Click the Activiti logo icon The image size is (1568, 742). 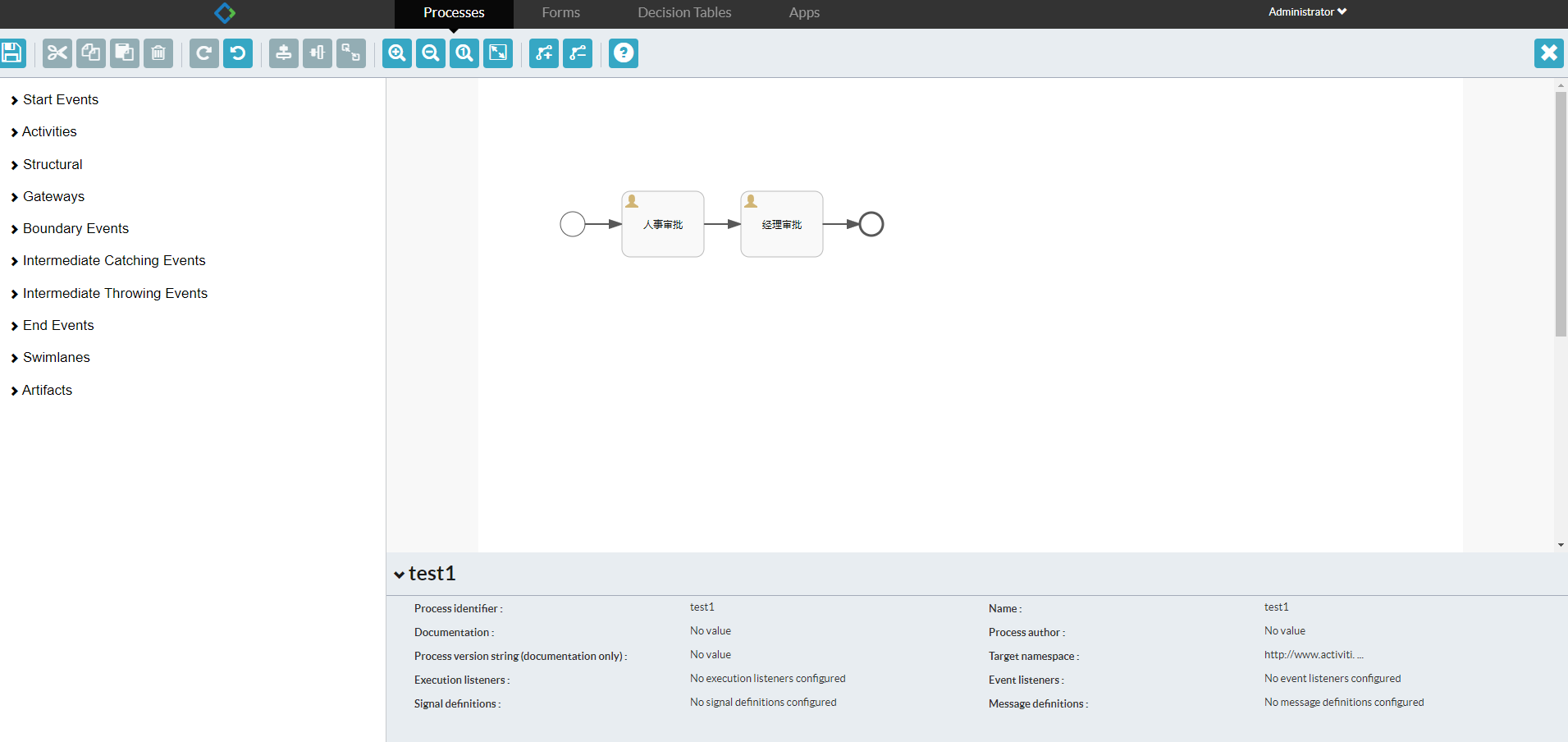click(225, 13)
